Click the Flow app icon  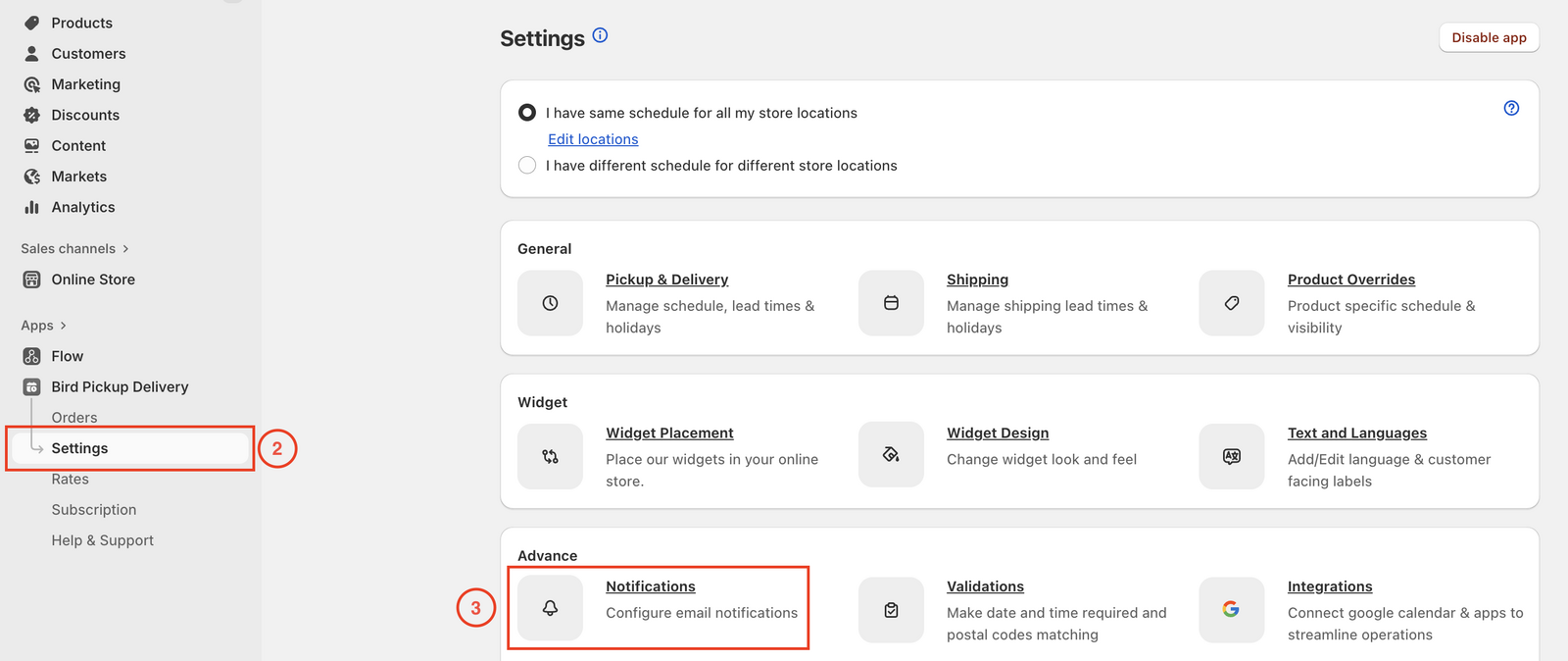point(32,356)
